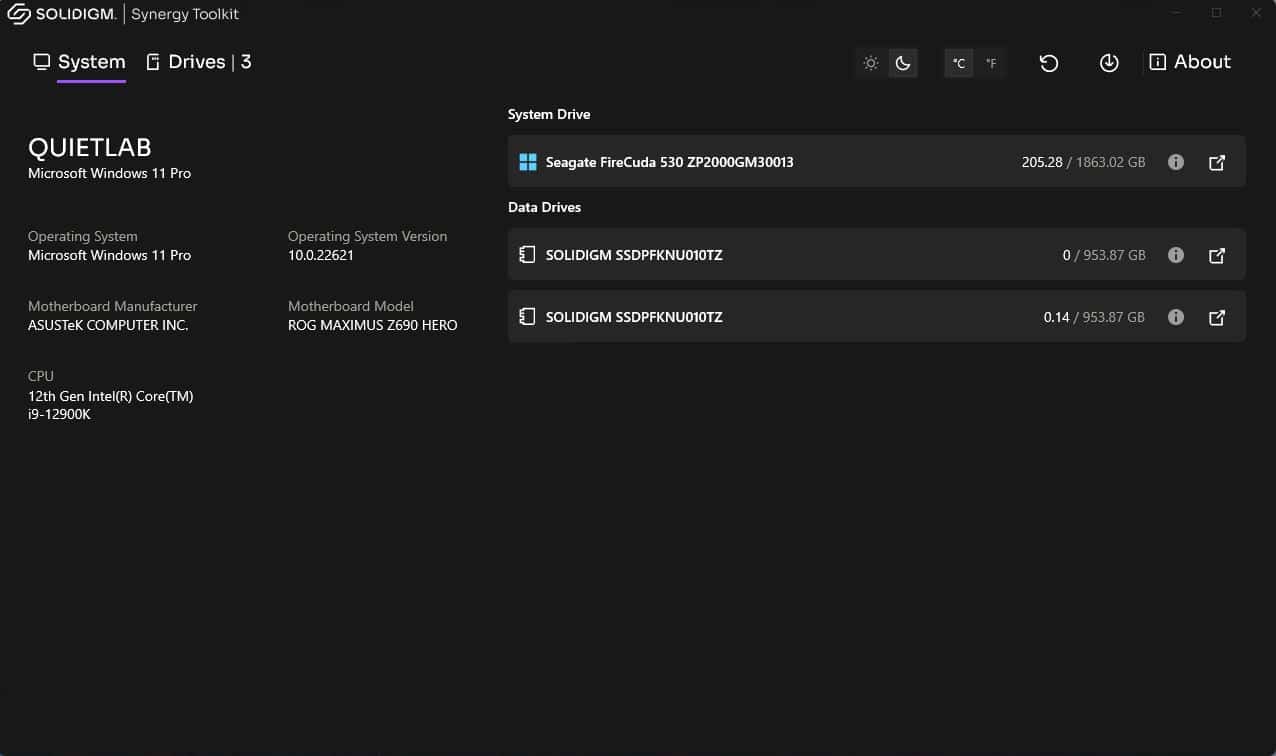Show info for SOLIDIGM drive with 0 GB used

pos(1176,255)
